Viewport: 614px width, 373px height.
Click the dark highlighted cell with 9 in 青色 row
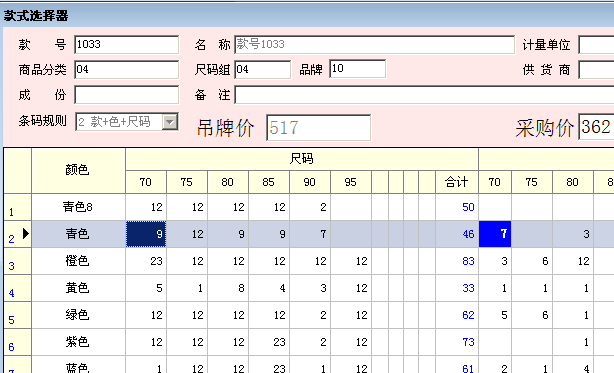click(146, 234)
